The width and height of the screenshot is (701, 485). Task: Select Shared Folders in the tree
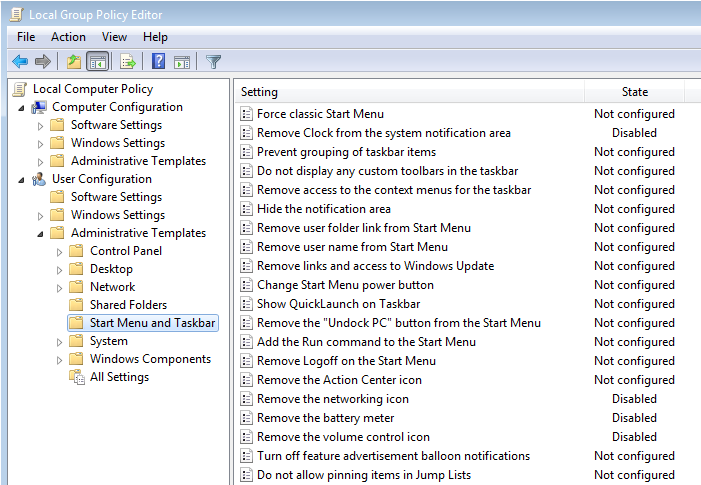128,305
